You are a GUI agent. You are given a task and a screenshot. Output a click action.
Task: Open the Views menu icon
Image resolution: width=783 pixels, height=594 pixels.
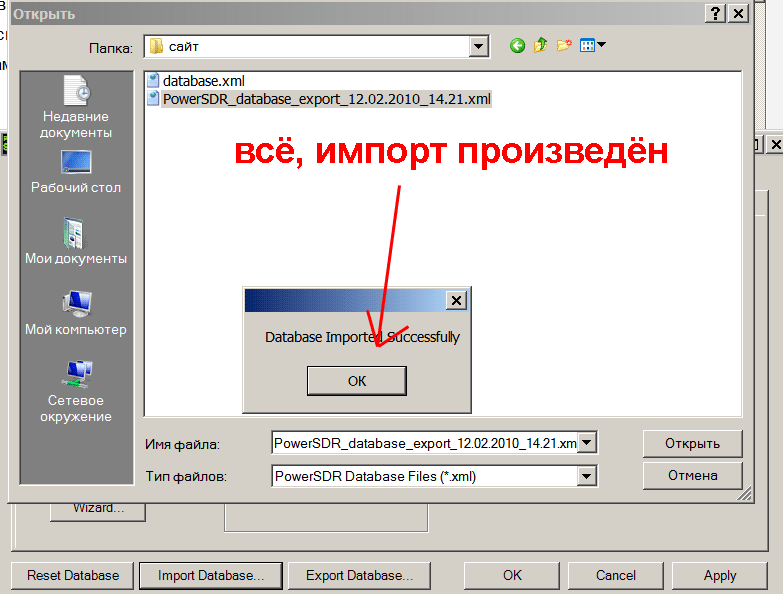click(593, 45)
